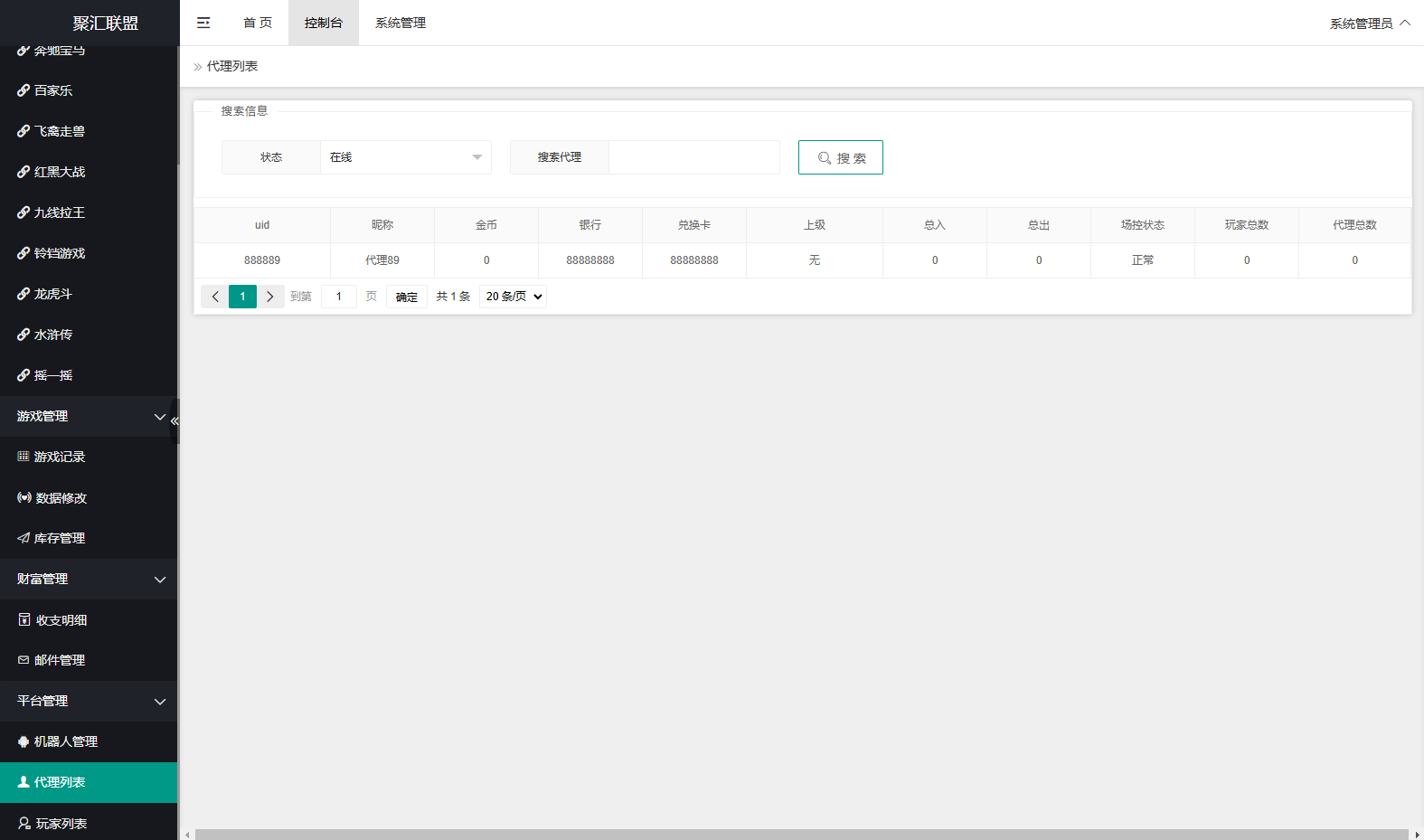Click the horizontal scrollbar at bottom

click(801, 835)
